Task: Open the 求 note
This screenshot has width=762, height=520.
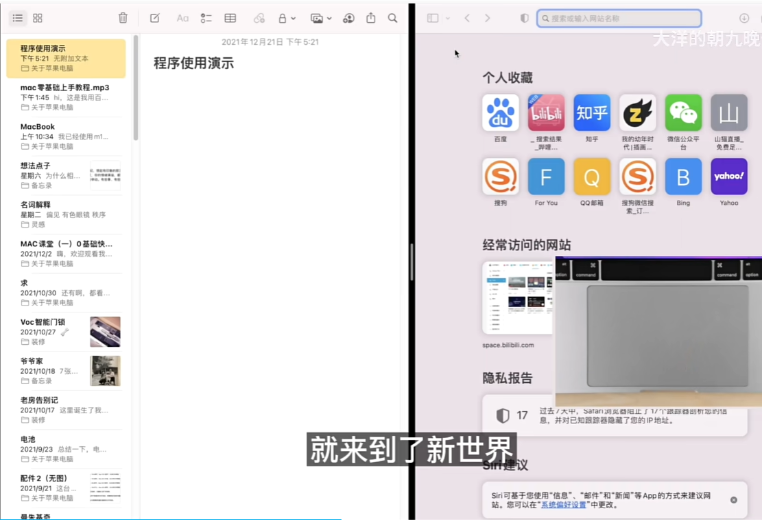Action: pos(66,293)
